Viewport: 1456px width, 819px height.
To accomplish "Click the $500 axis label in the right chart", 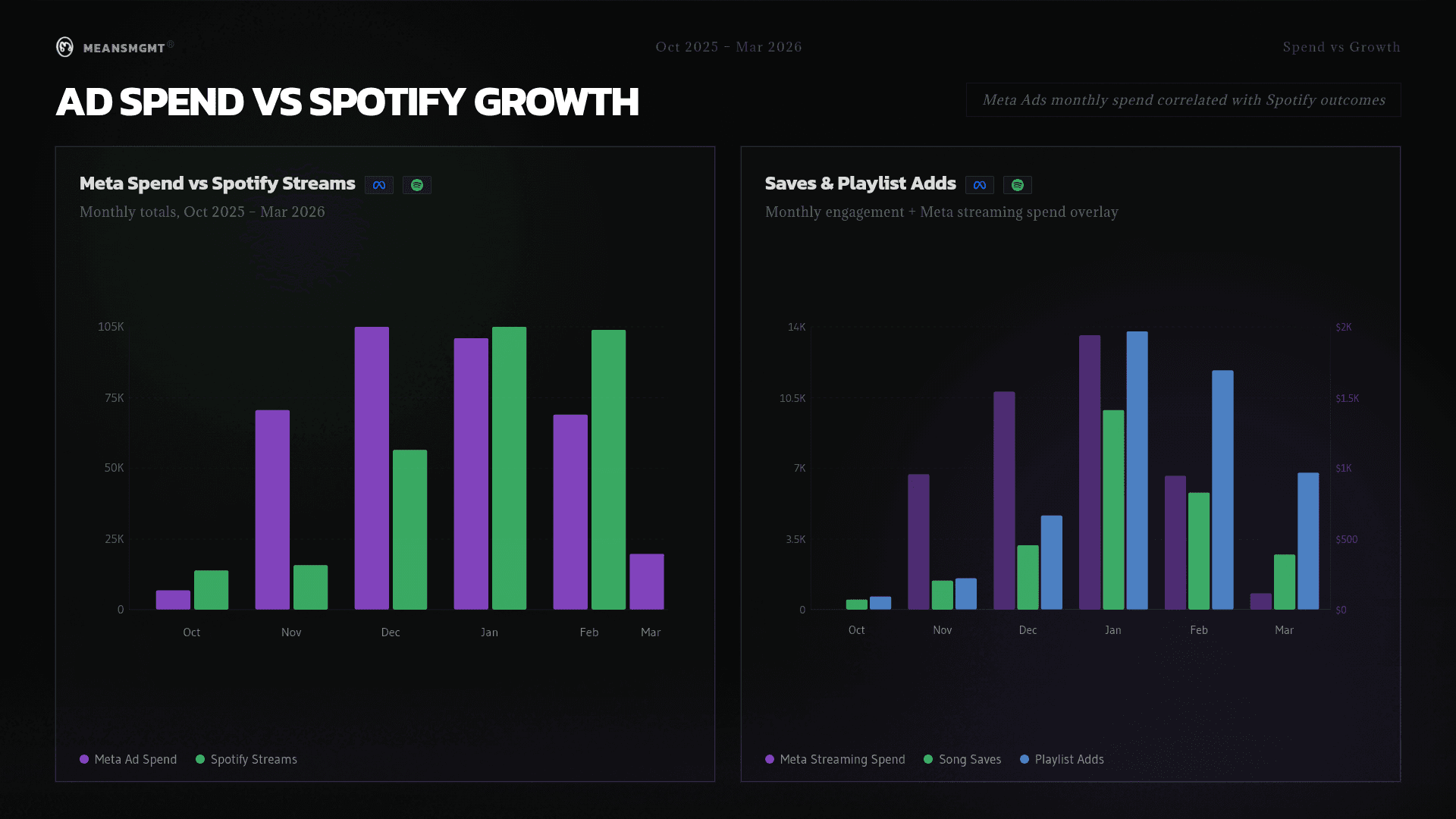I will click(x=1347, y=539).
